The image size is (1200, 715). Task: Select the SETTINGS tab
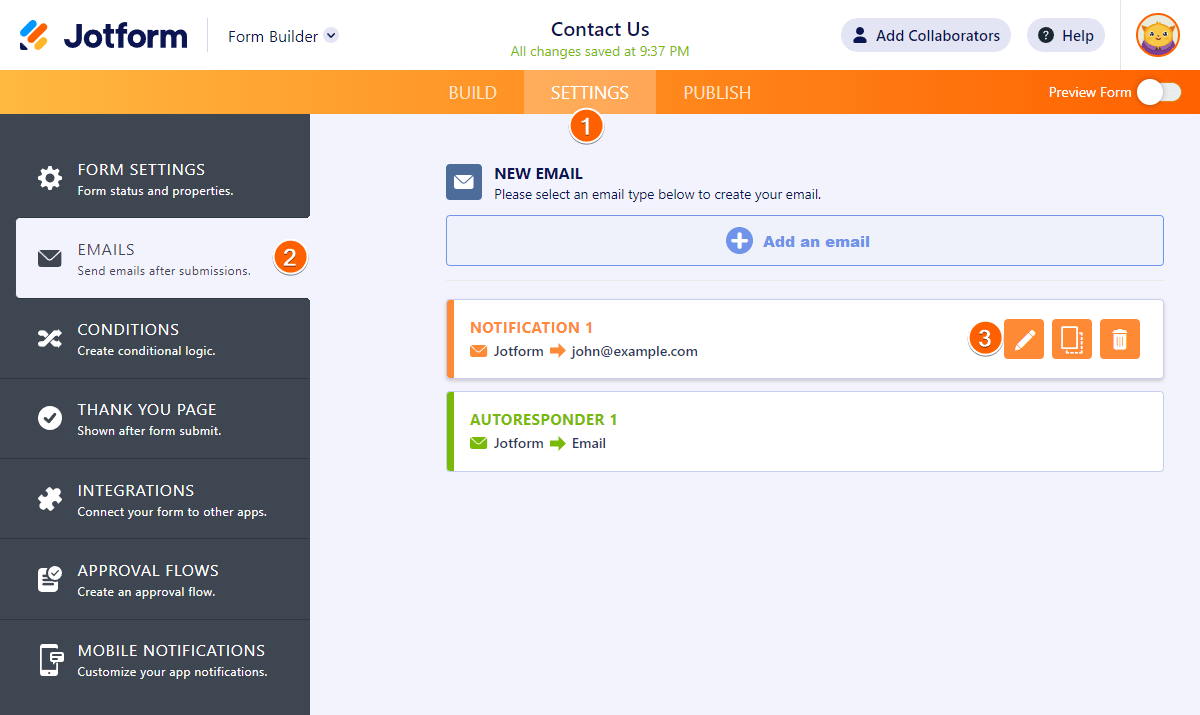pos(590,93)
